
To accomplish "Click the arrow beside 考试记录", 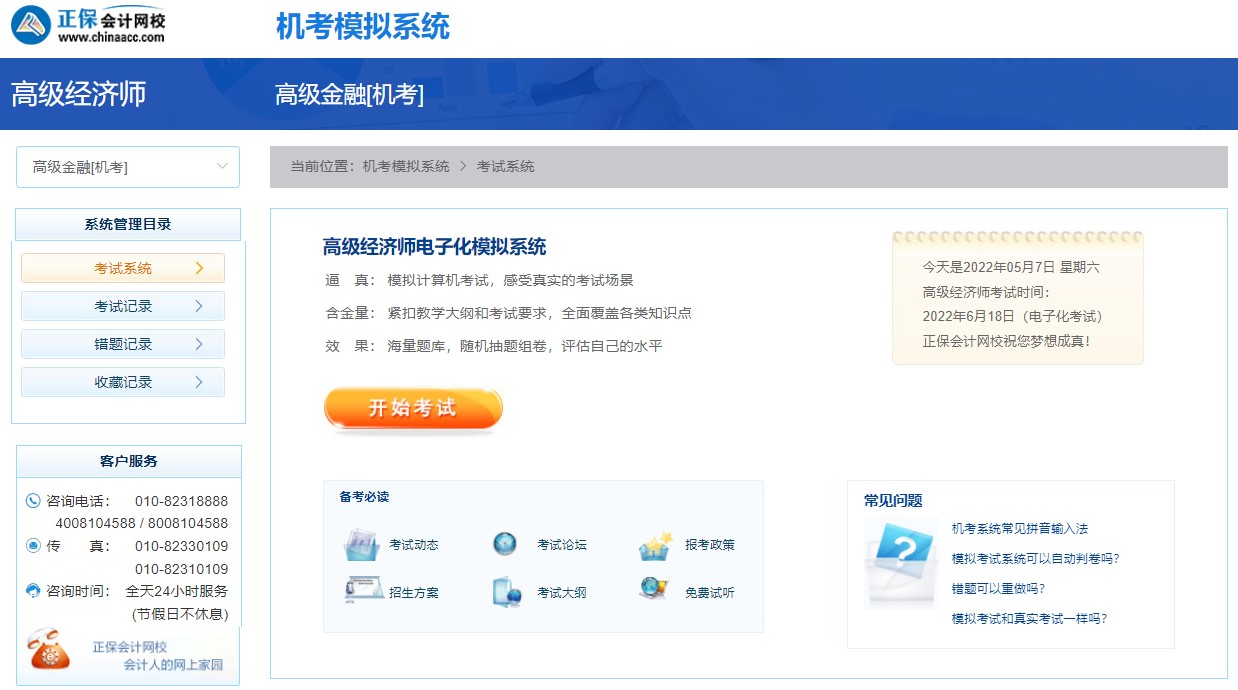I will pos(199,306).
